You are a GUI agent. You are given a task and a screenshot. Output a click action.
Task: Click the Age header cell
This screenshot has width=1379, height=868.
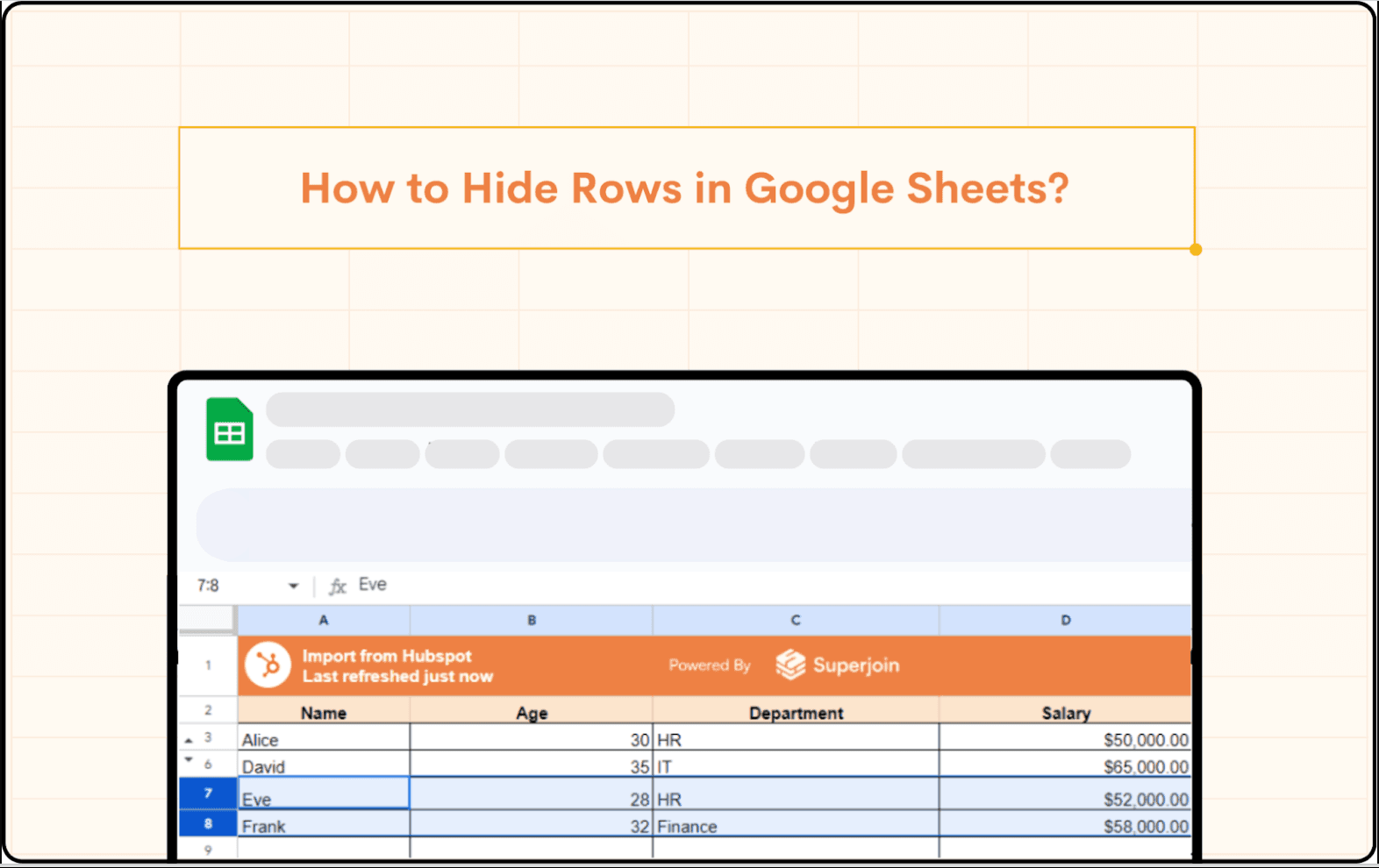(532, 712)
